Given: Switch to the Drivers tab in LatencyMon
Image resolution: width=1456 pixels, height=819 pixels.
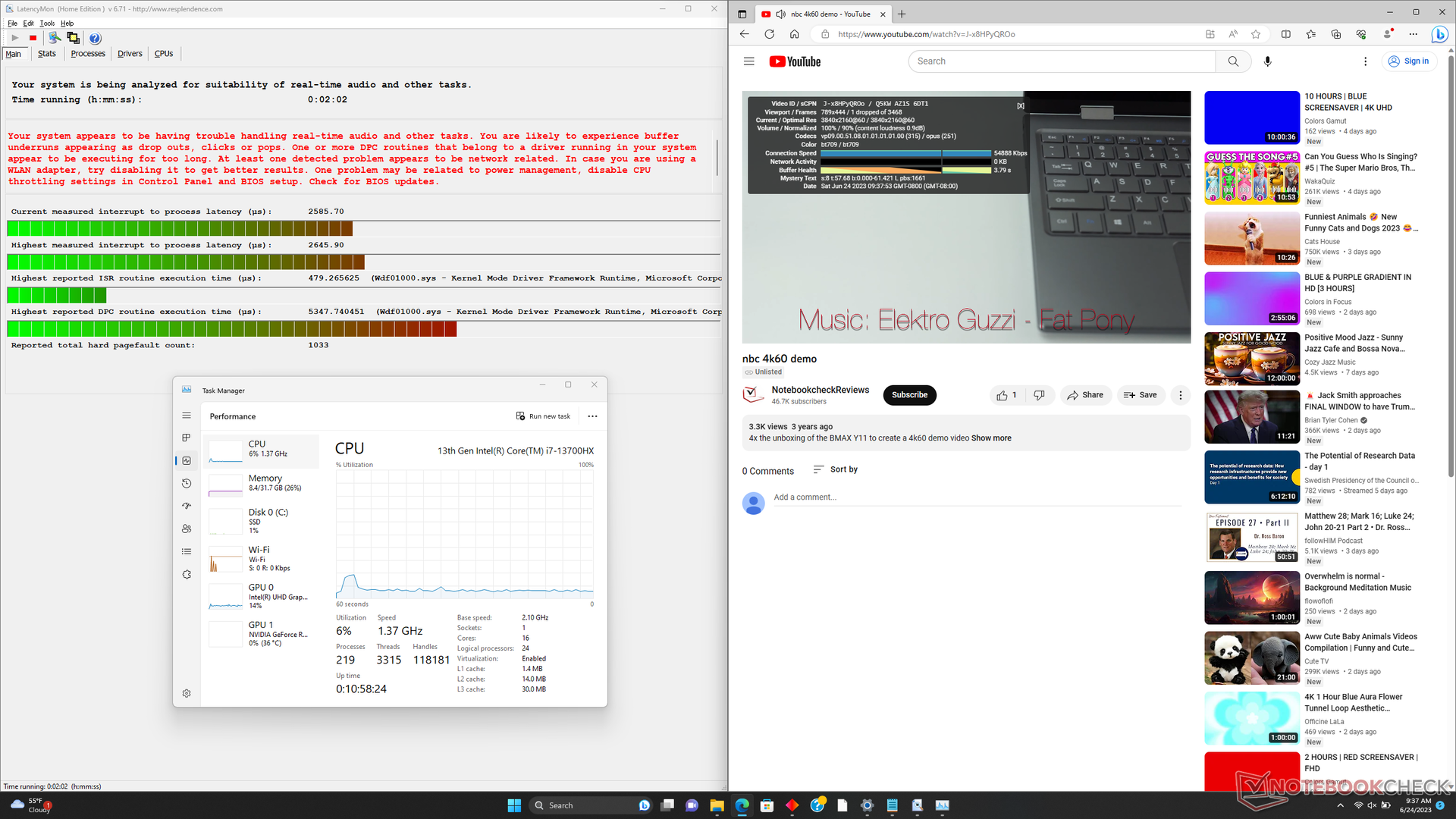Looking at the screenshot, I should [x=130, y=54].
